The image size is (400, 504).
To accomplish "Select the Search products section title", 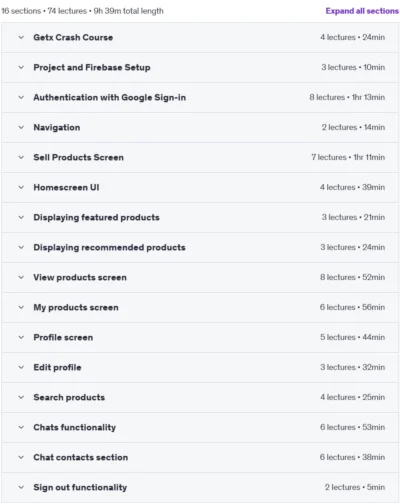I will tap(69, 397).
